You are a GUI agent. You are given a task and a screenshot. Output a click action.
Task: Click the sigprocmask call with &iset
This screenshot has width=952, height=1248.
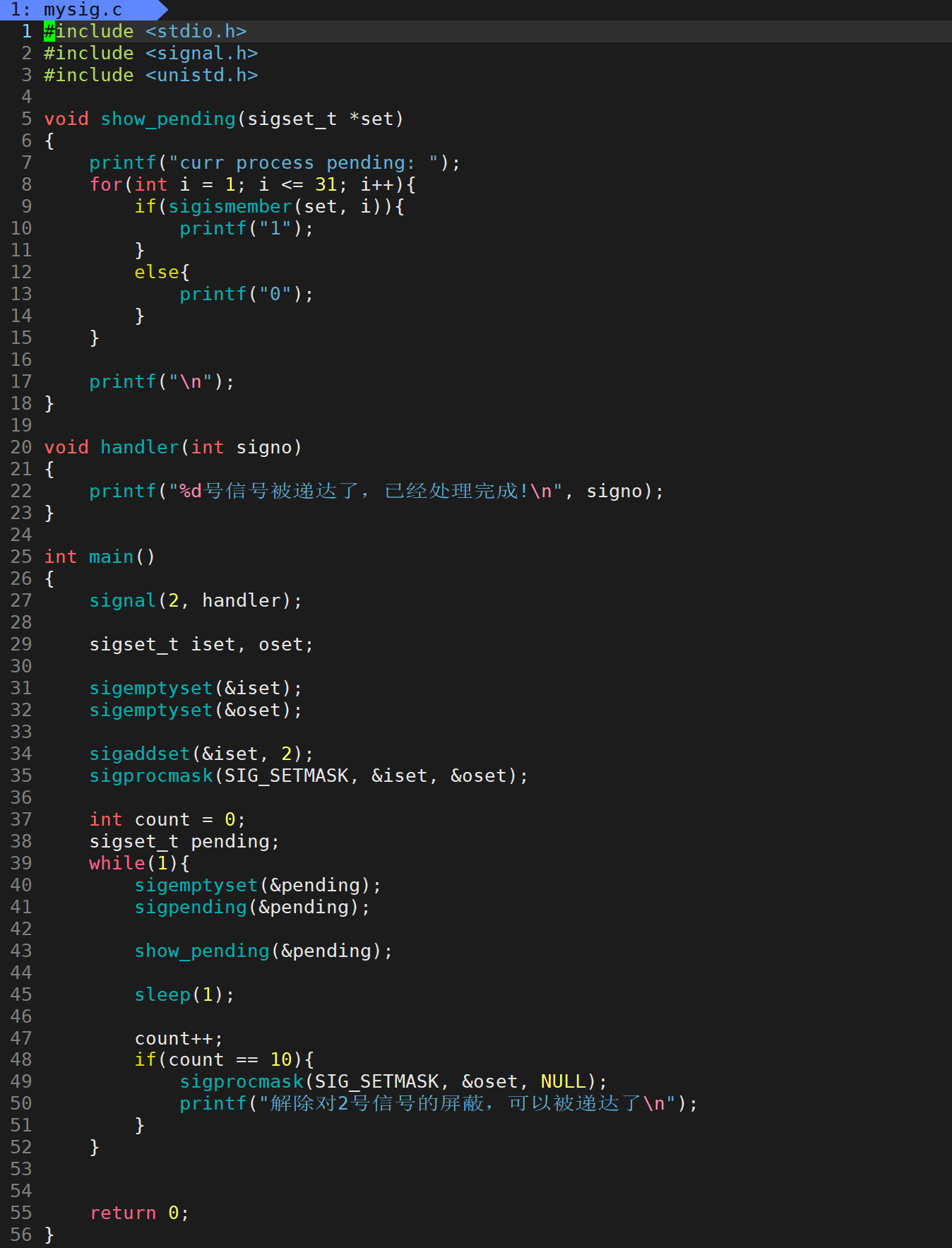[309, 775]
